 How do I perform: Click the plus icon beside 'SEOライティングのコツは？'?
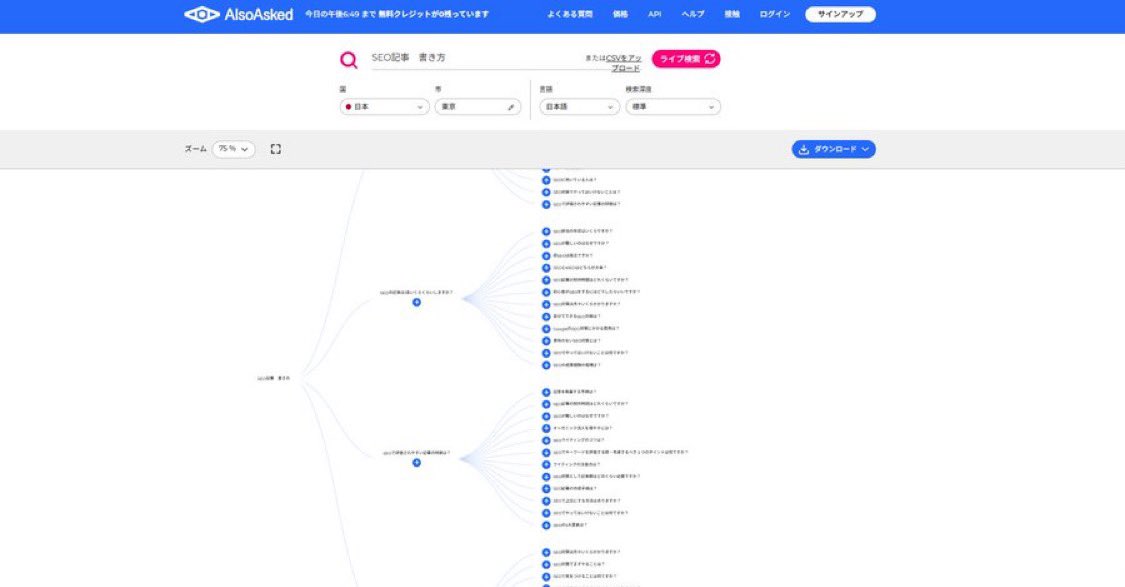coord(546,441)
